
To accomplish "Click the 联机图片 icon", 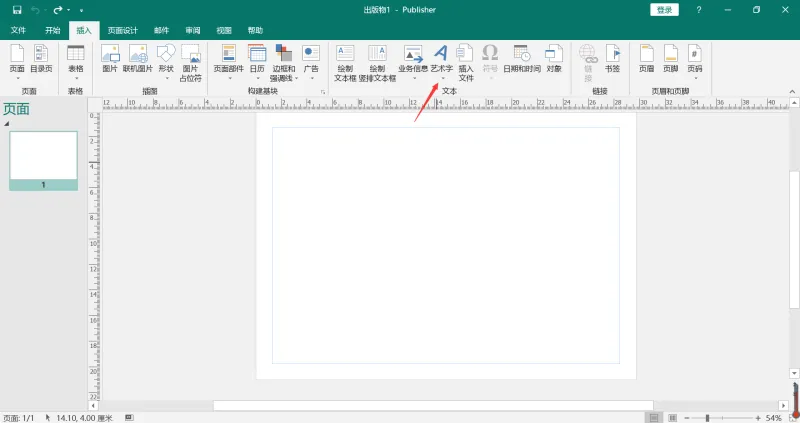I will pyautogui.click(x=138, y=59).
